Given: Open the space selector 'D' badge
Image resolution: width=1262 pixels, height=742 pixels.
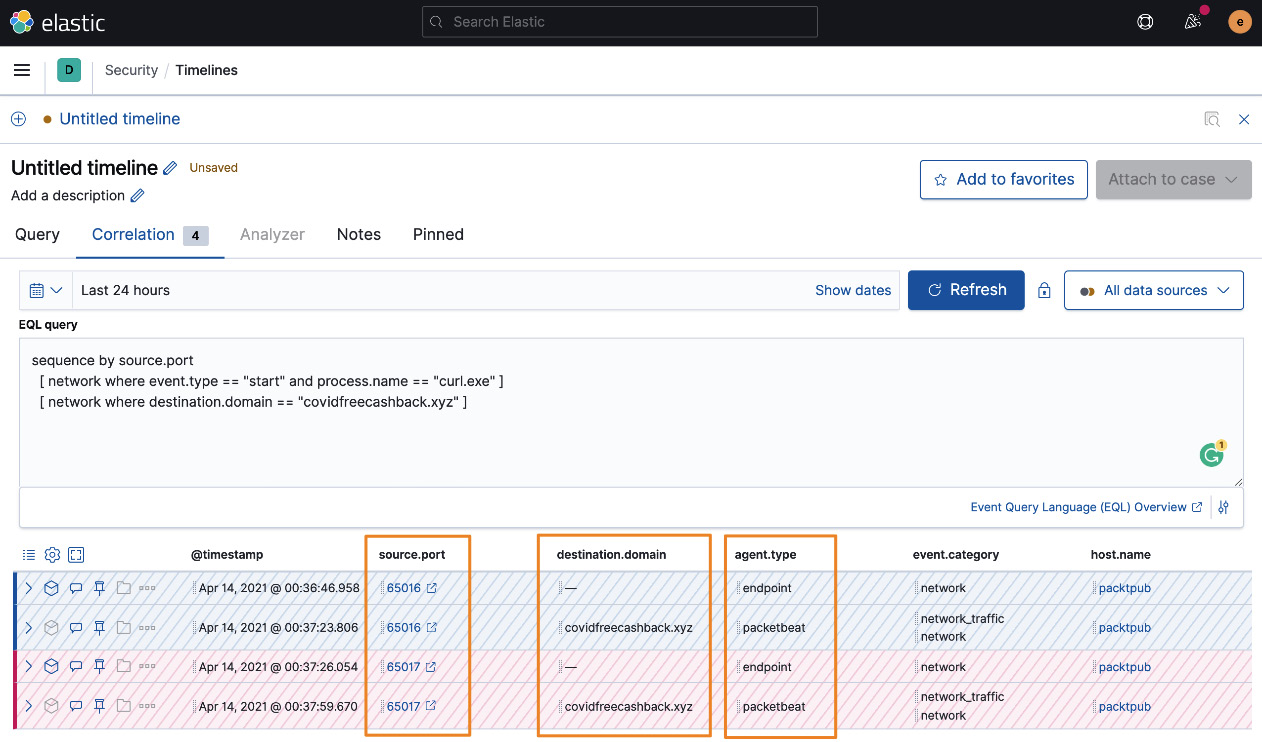Looking at the screenshot, I should [x=69, y=70].
